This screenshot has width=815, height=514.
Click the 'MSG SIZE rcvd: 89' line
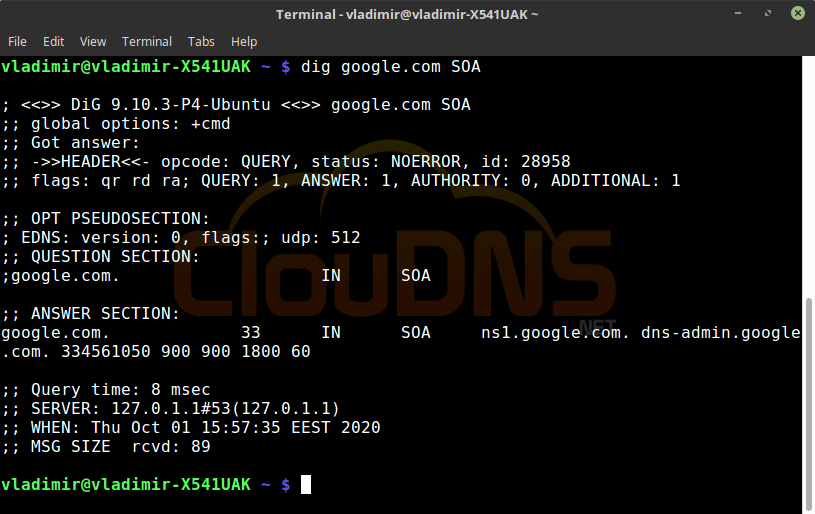pyautogui.click(x=106, y=447)
